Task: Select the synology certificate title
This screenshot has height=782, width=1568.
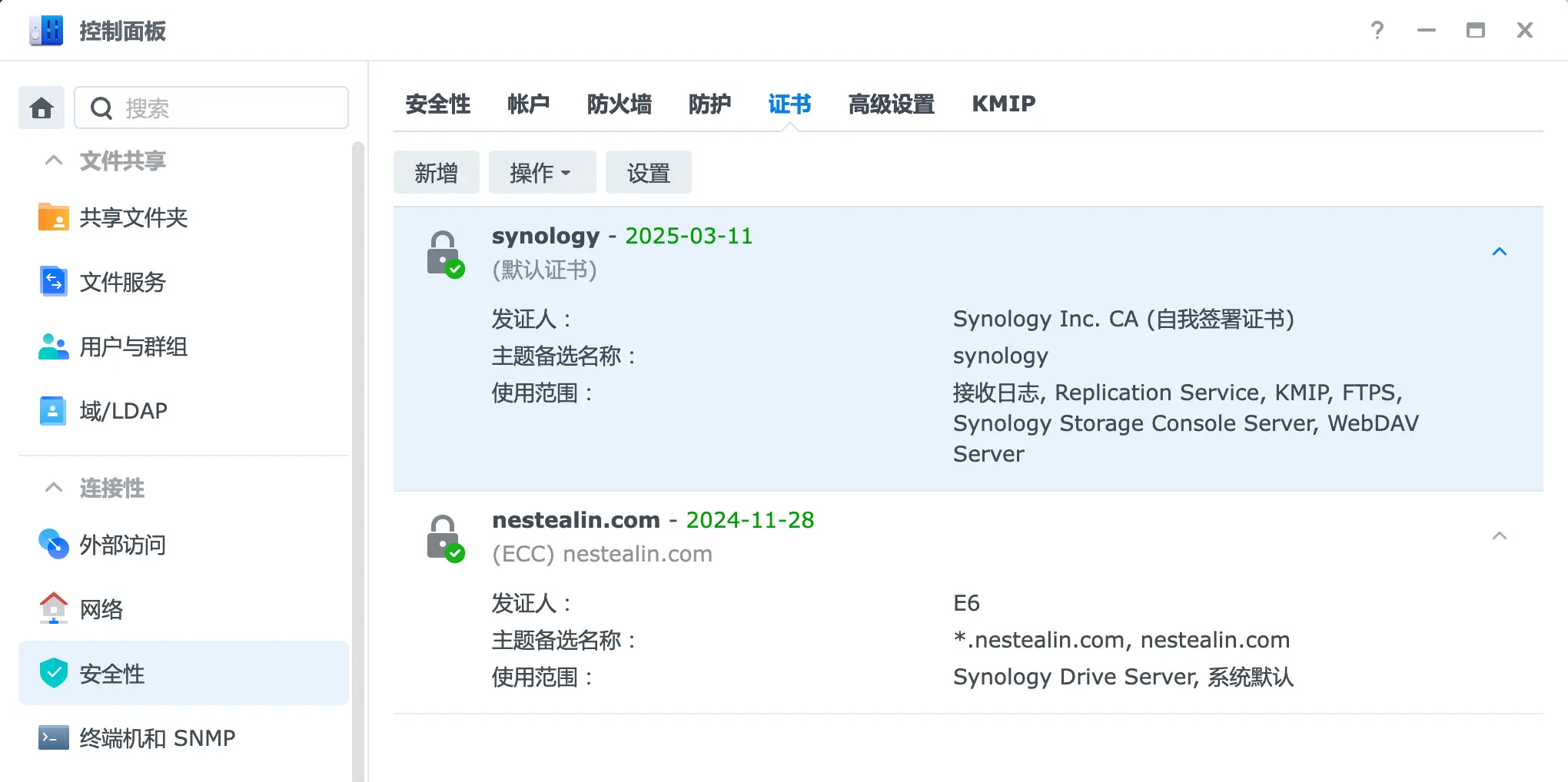Action: pos(546,236)
